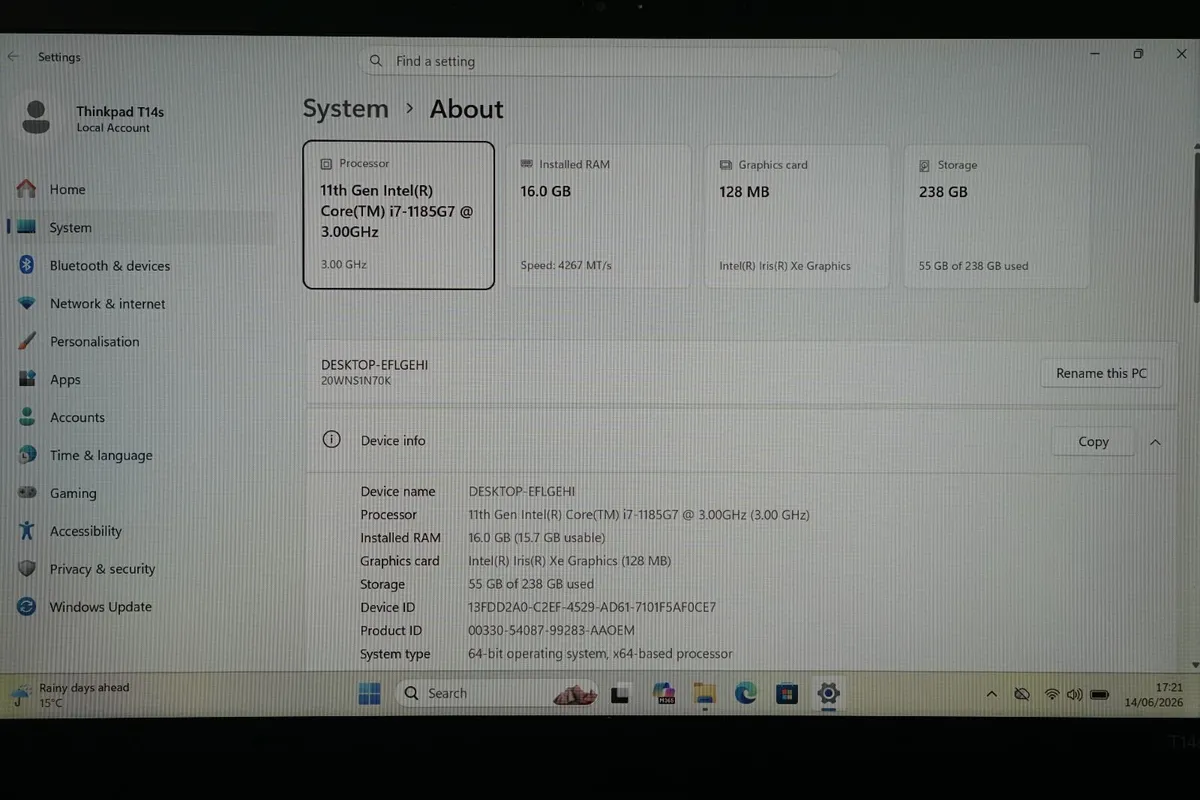The width and height of the screenshot is (1200, 800).
Task: Click the taskbar Search box
Action: coord(496,693)
